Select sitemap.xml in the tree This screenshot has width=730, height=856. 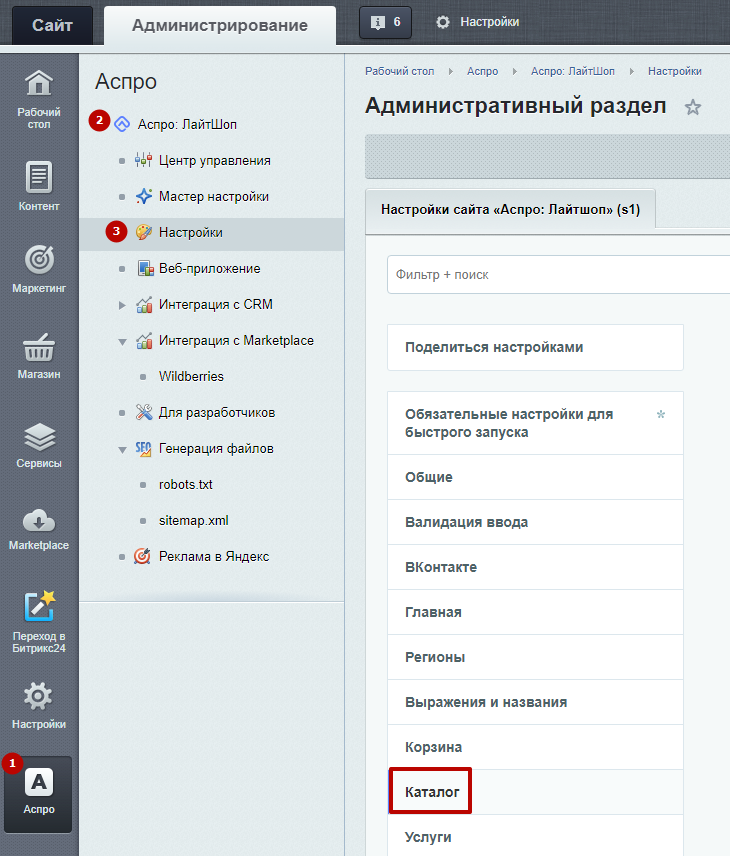194,520
